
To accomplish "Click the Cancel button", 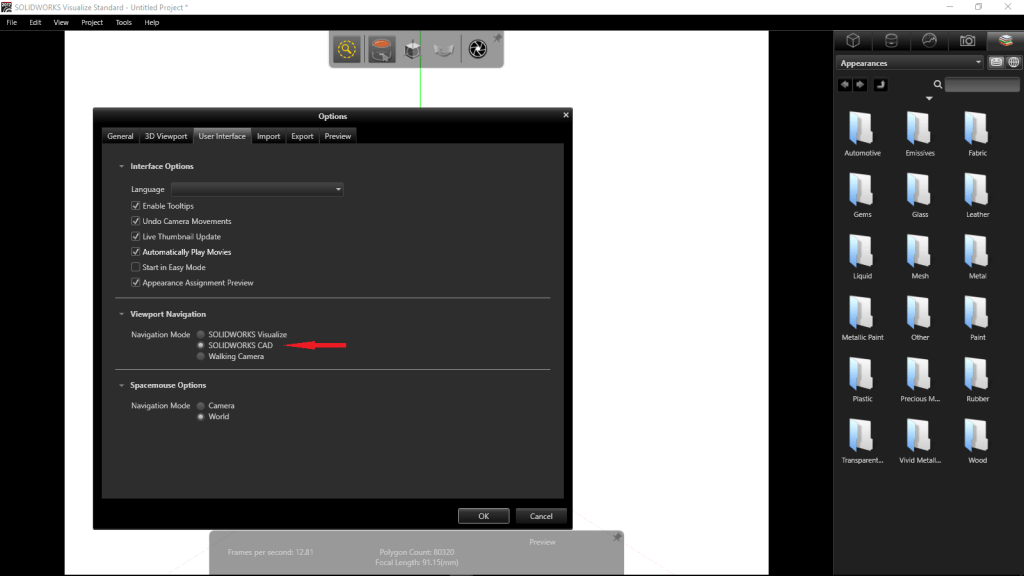I will (x=541, y=516).
